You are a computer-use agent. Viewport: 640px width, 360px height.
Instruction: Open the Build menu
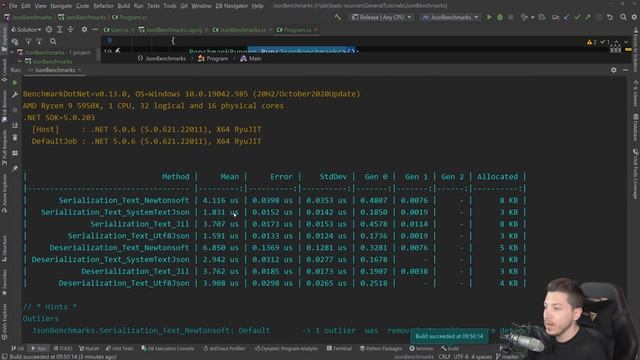[x=123, y=6]
